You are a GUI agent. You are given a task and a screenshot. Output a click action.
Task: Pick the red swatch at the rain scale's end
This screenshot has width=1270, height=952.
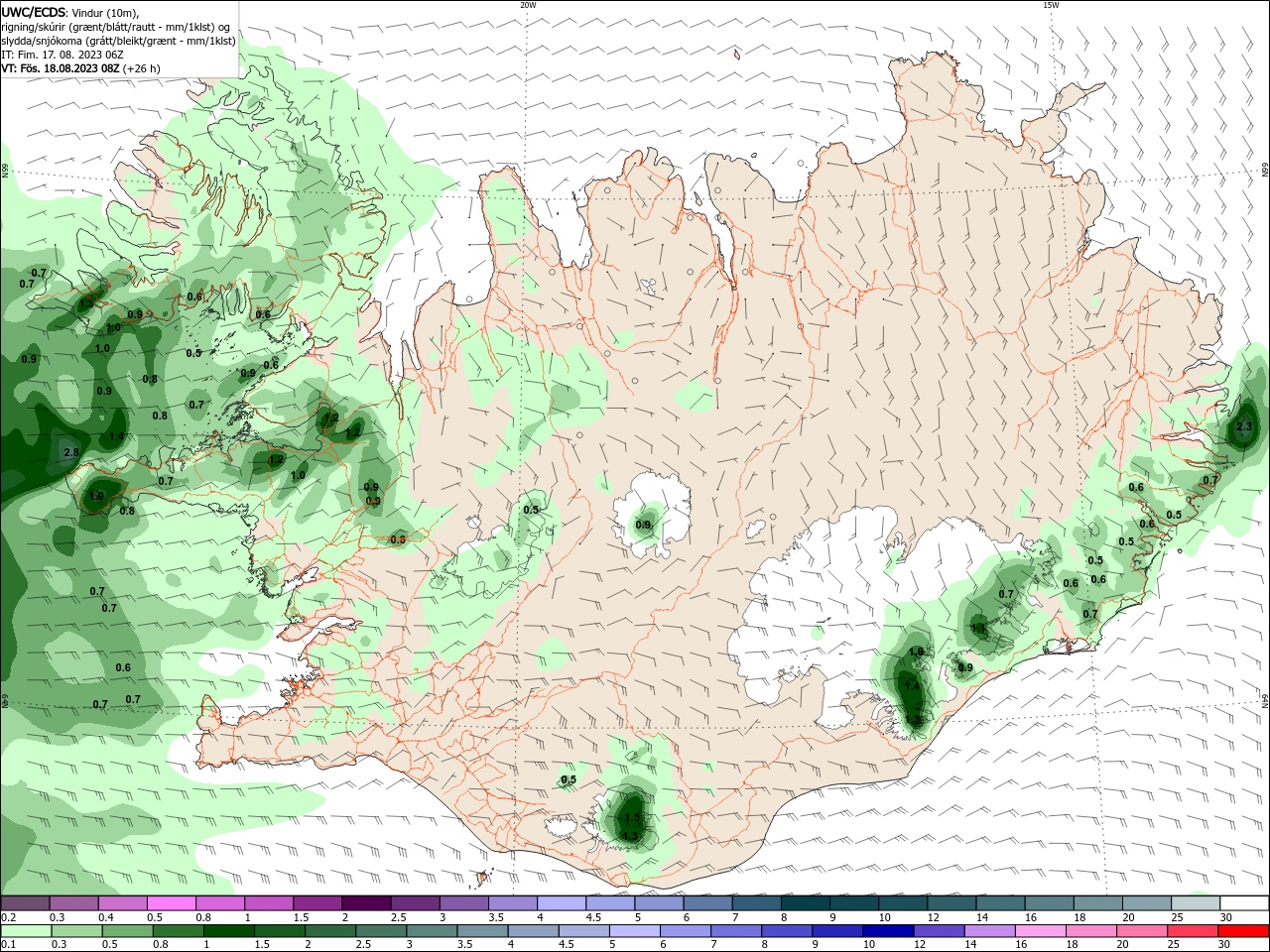click(x=1243, y=932)
